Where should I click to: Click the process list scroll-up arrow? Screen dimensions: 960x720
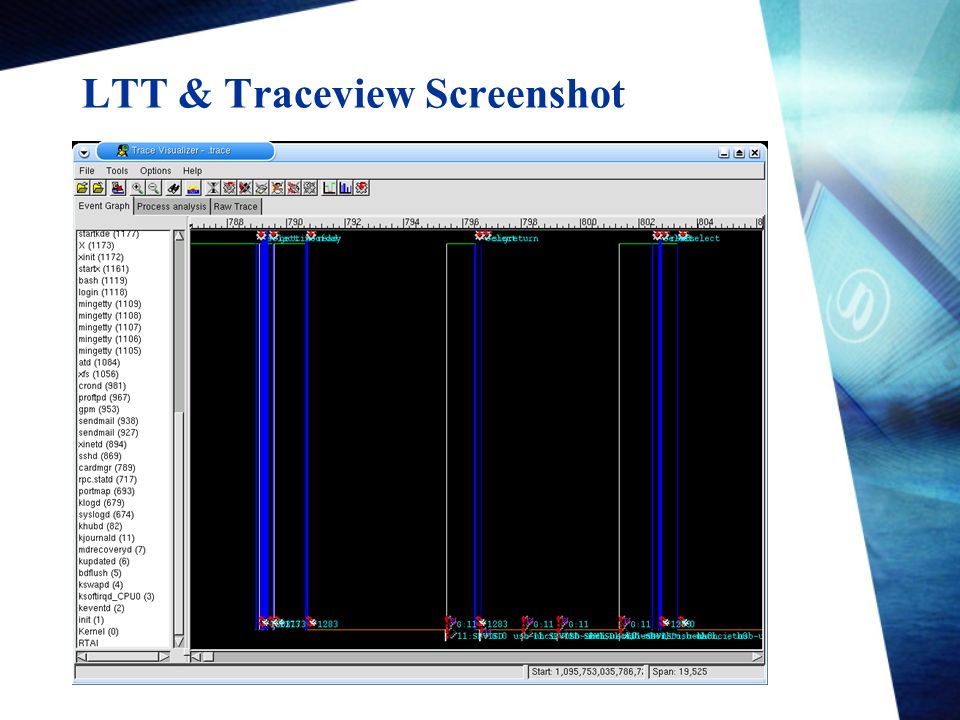pos(179,236)
